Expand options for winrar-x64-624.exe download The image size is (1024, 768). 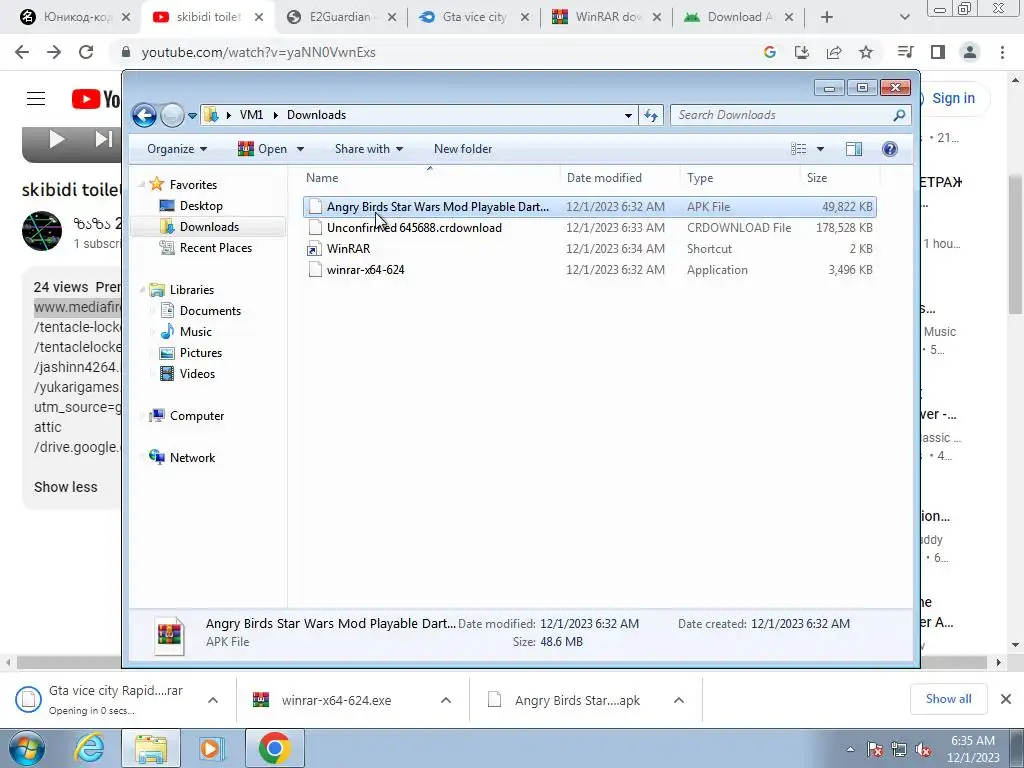pyautogui.click(x=446, y=700)
